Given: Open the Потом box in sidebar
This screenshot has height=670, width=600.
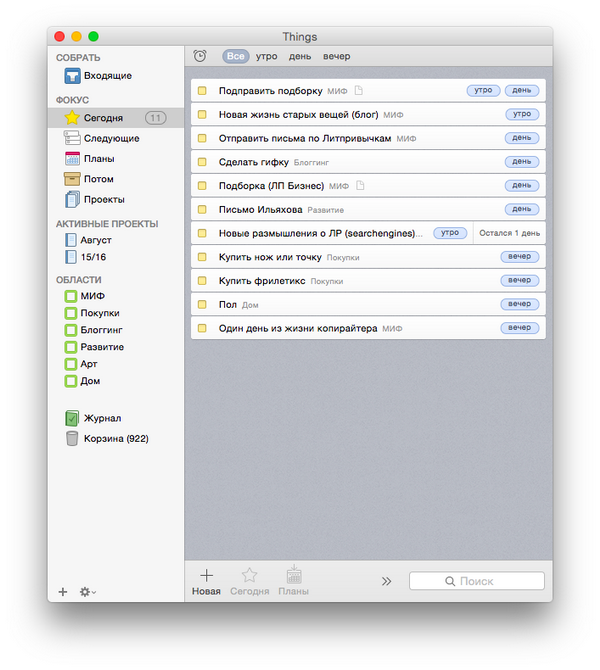Looking at the screenshot, I should [72, 179].
